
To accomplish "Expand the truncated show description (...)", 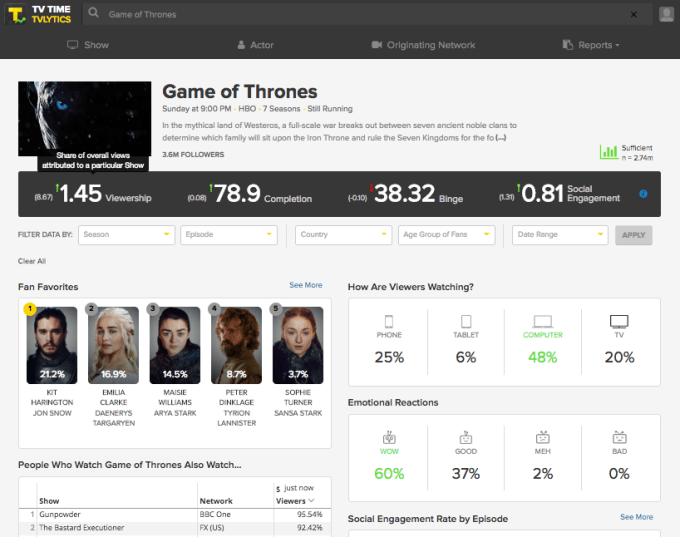I will coord(501,138).
